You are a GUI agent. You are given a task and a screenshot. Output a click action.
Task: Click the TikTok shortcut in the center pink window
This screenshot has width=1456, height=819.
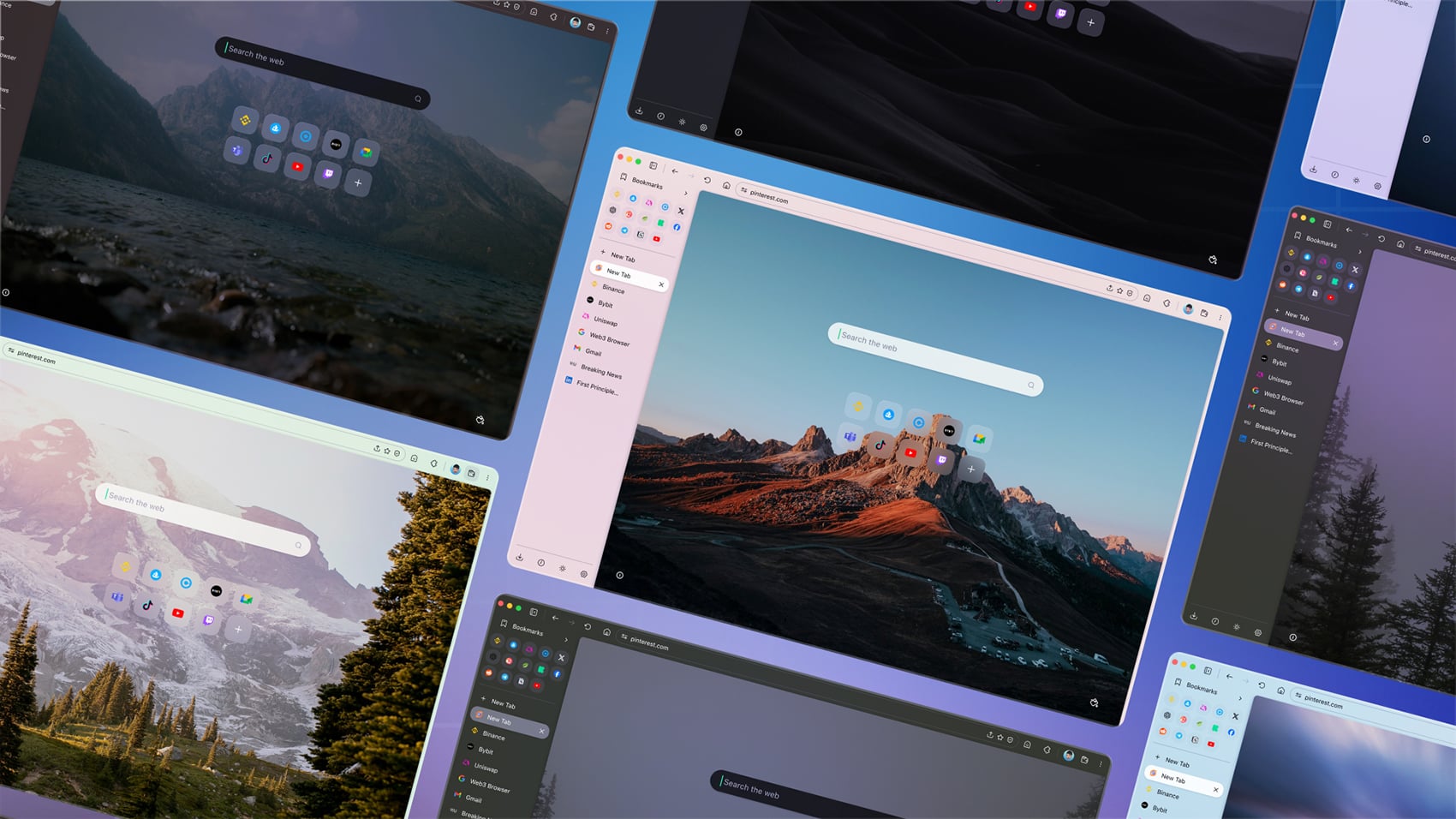point(880,445)
